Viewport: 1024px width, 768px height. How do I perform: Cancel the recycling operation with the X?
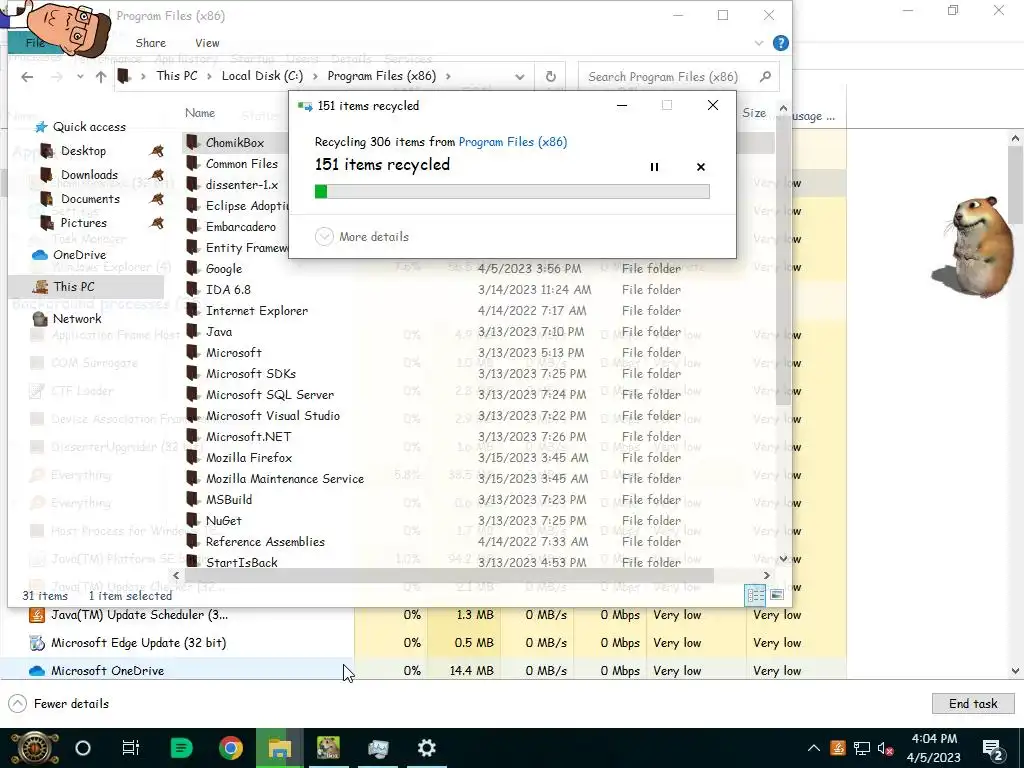701,167
